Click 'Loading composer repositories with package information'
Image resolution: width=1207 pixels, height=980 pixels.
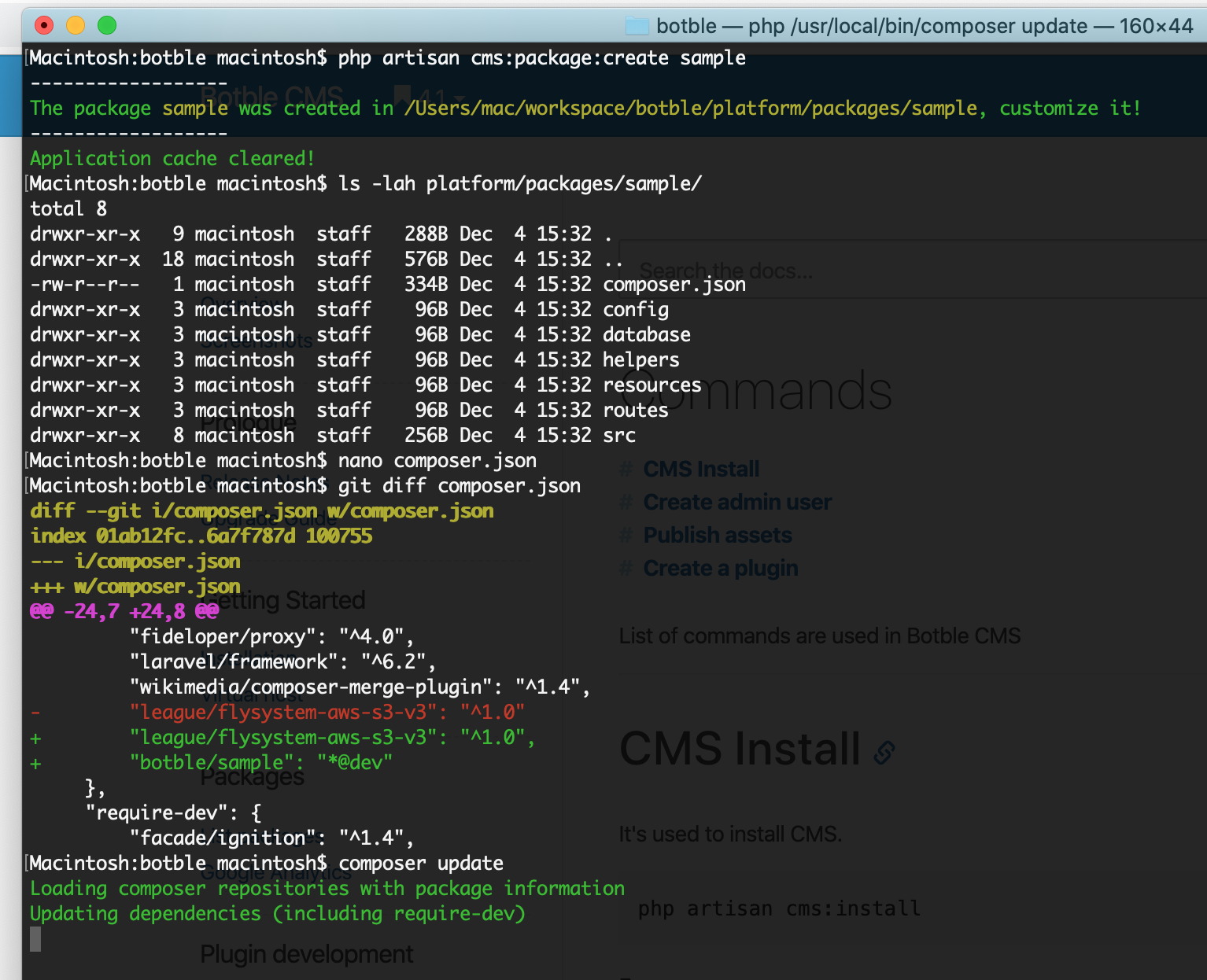[x=327, y=889]
